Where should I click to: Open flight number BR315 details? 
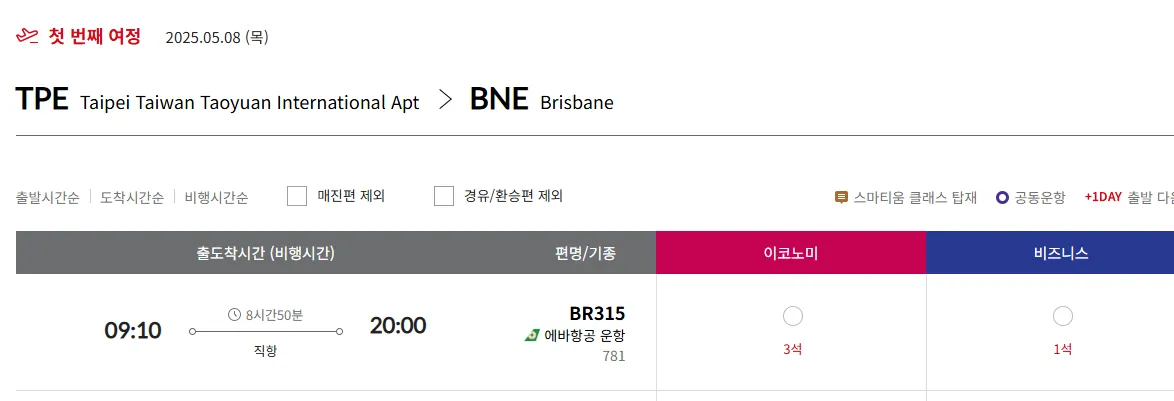click(x=597, y=313)
